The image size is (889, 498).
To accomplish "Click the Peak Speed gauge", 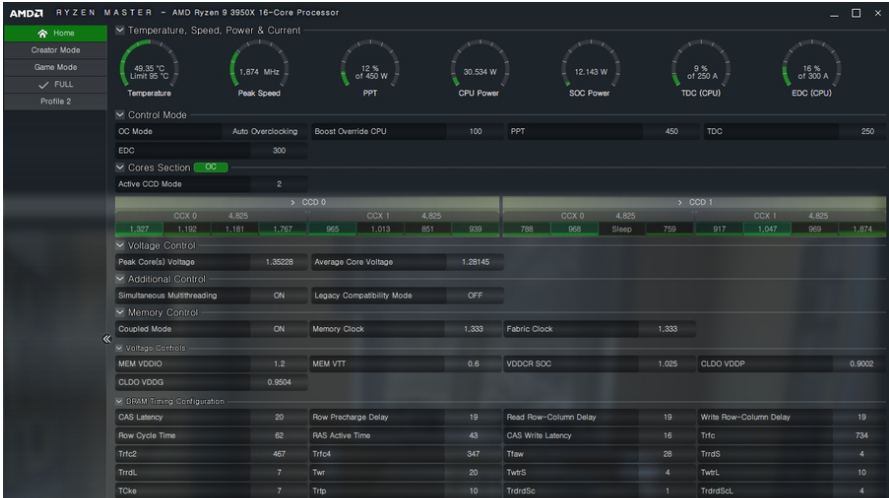I will 259,69.
